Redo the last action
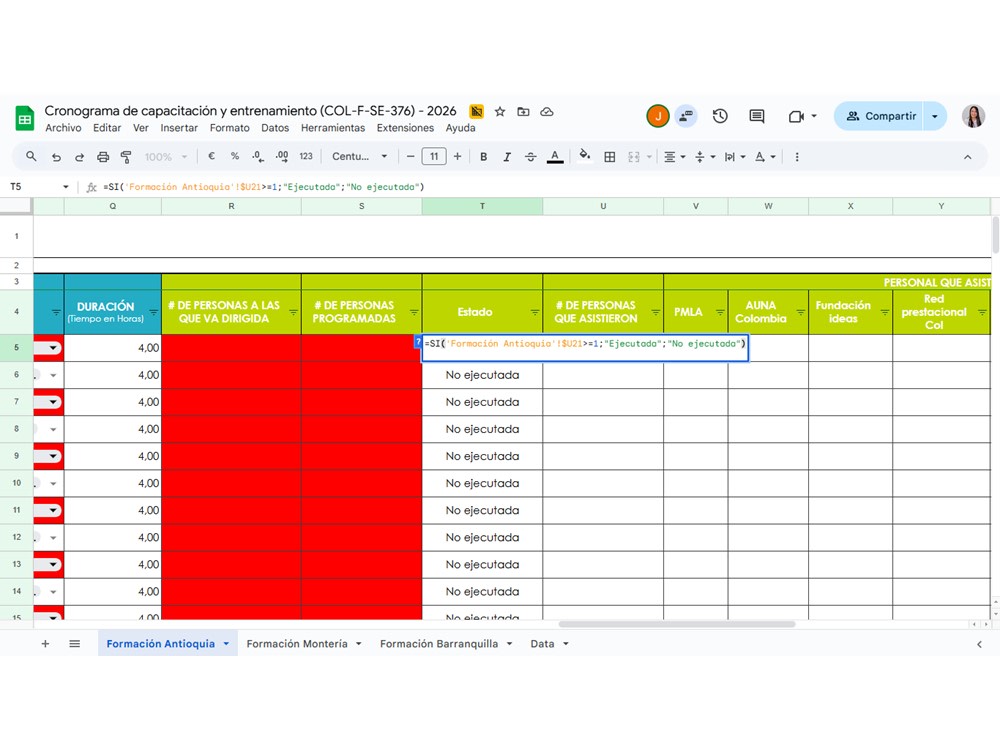 (x=79, y=157)
